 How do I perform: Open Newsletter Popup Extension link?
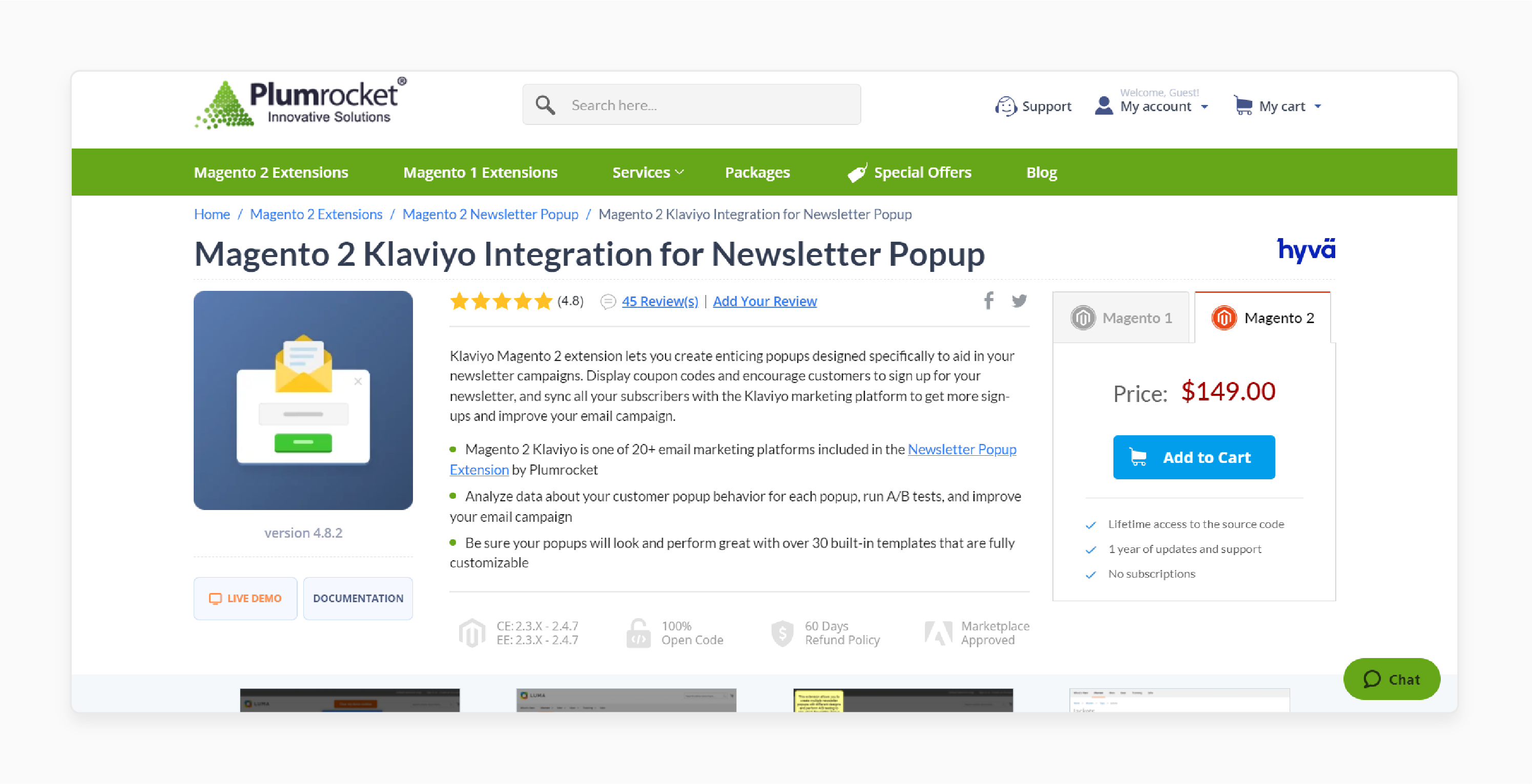pos(962,450)
